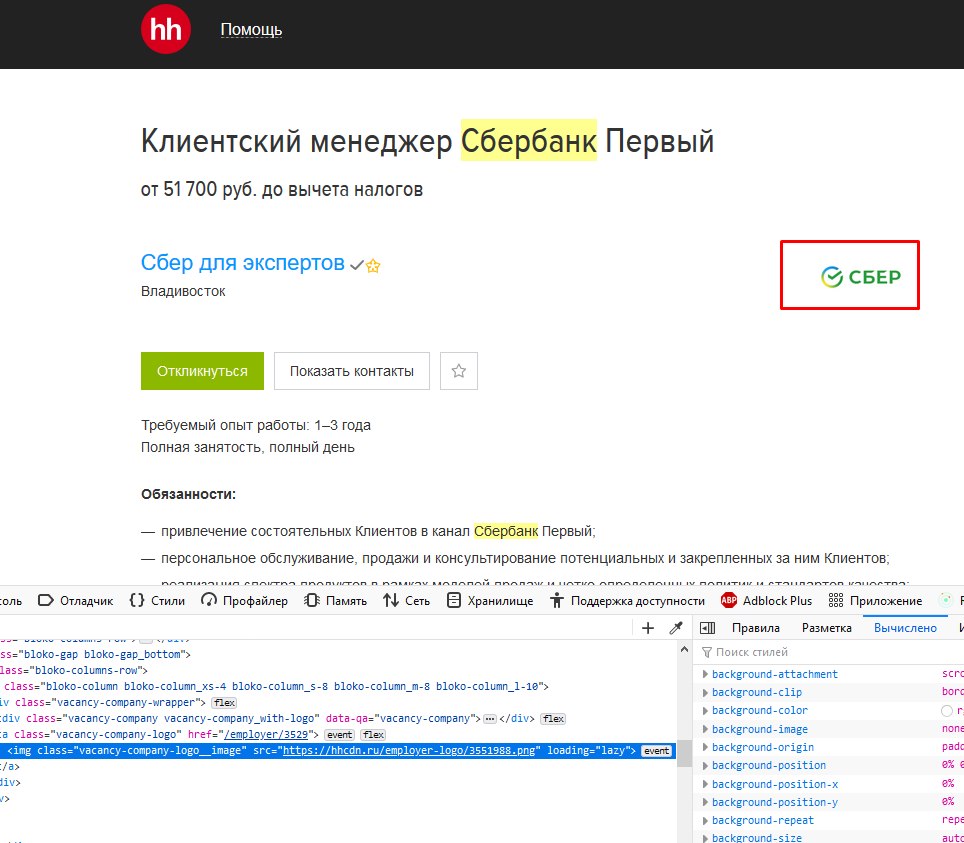
Task: Click the 'от 51 700 руб.' salary text
Action: 199,189
